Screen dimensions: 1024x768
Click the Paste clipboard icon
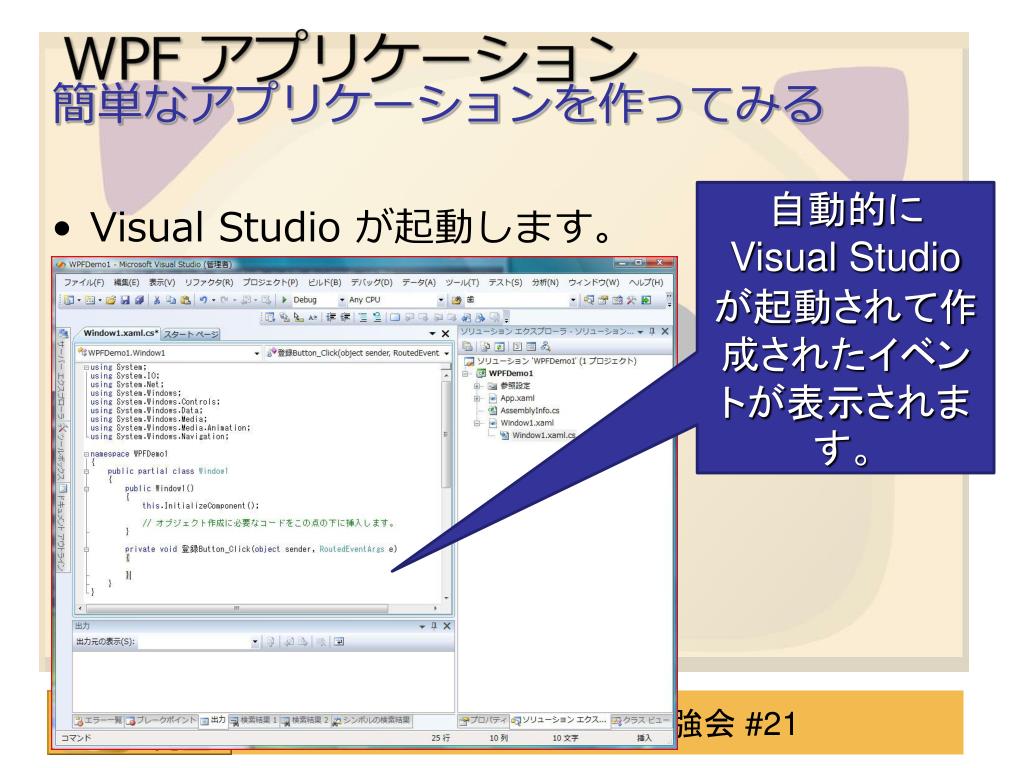pos(185,300)
